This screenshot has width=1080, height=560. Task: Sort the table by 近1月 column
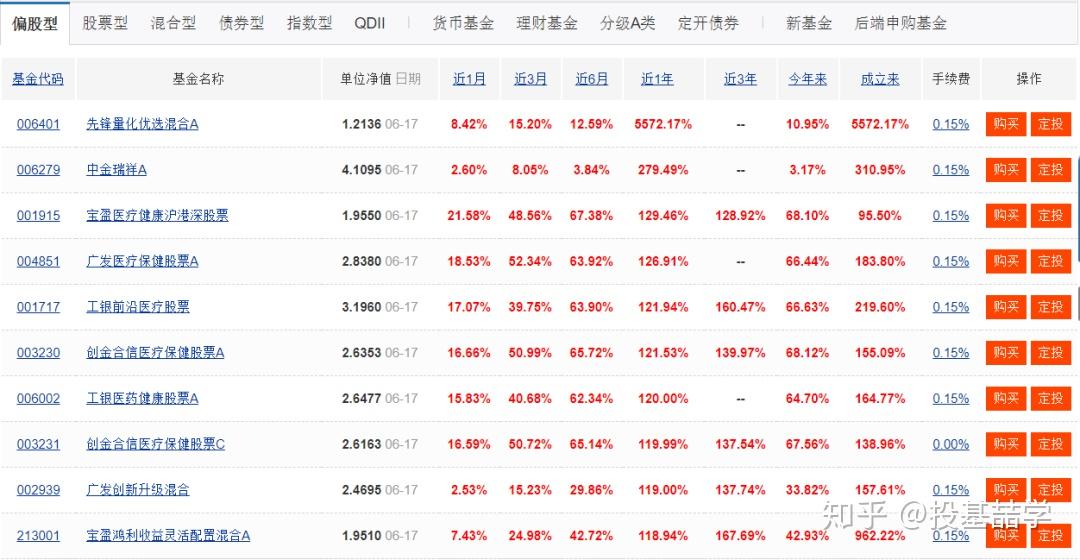469,79
